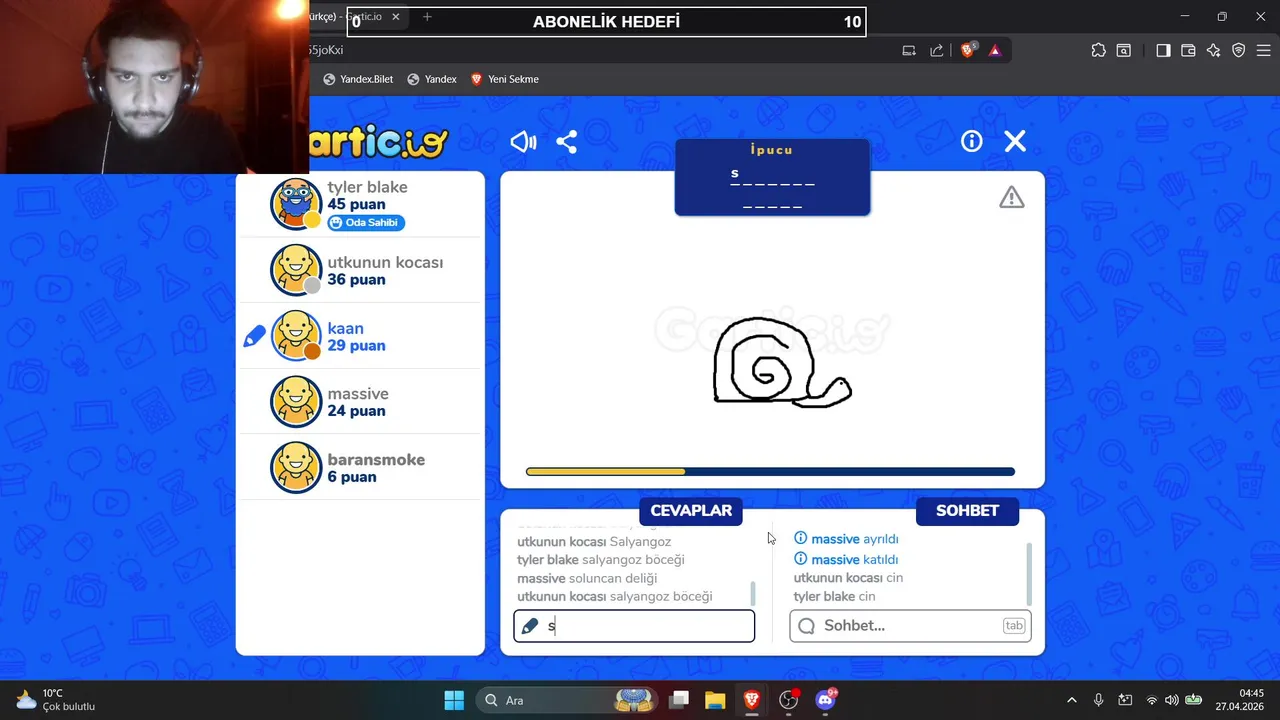This screenshot has height=720, width=1280.
Task: Open the Yandex.Bilet bookmark
Action: pos(358,79)
